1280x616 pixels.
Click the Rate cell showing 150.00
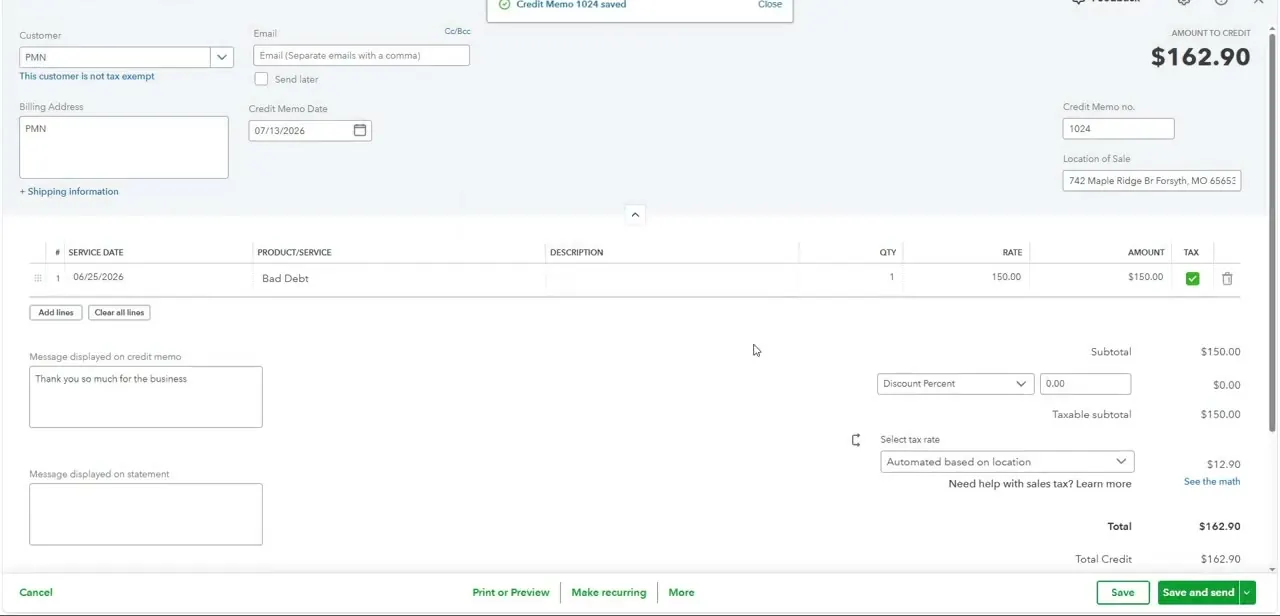point(965,278)
